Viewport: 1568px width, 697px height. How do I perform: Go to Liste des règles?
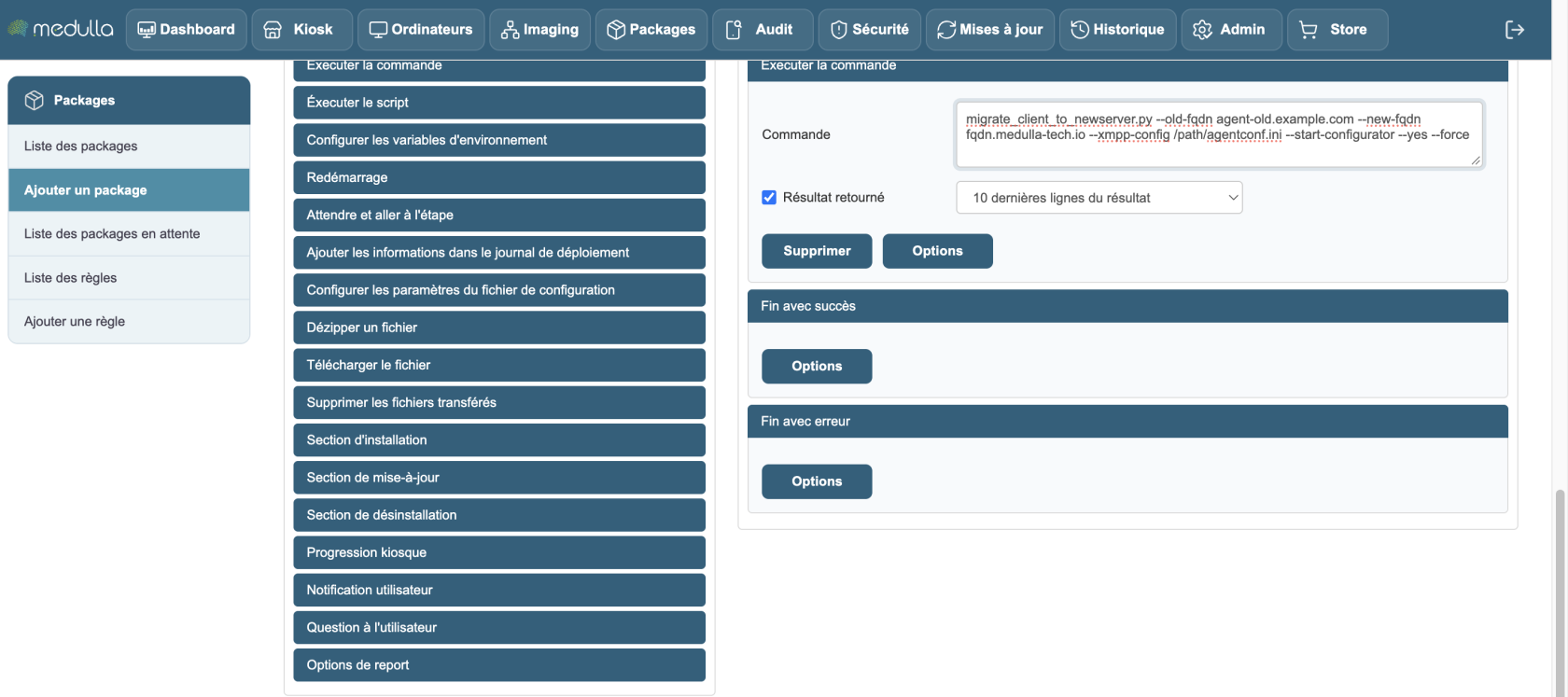129,278
